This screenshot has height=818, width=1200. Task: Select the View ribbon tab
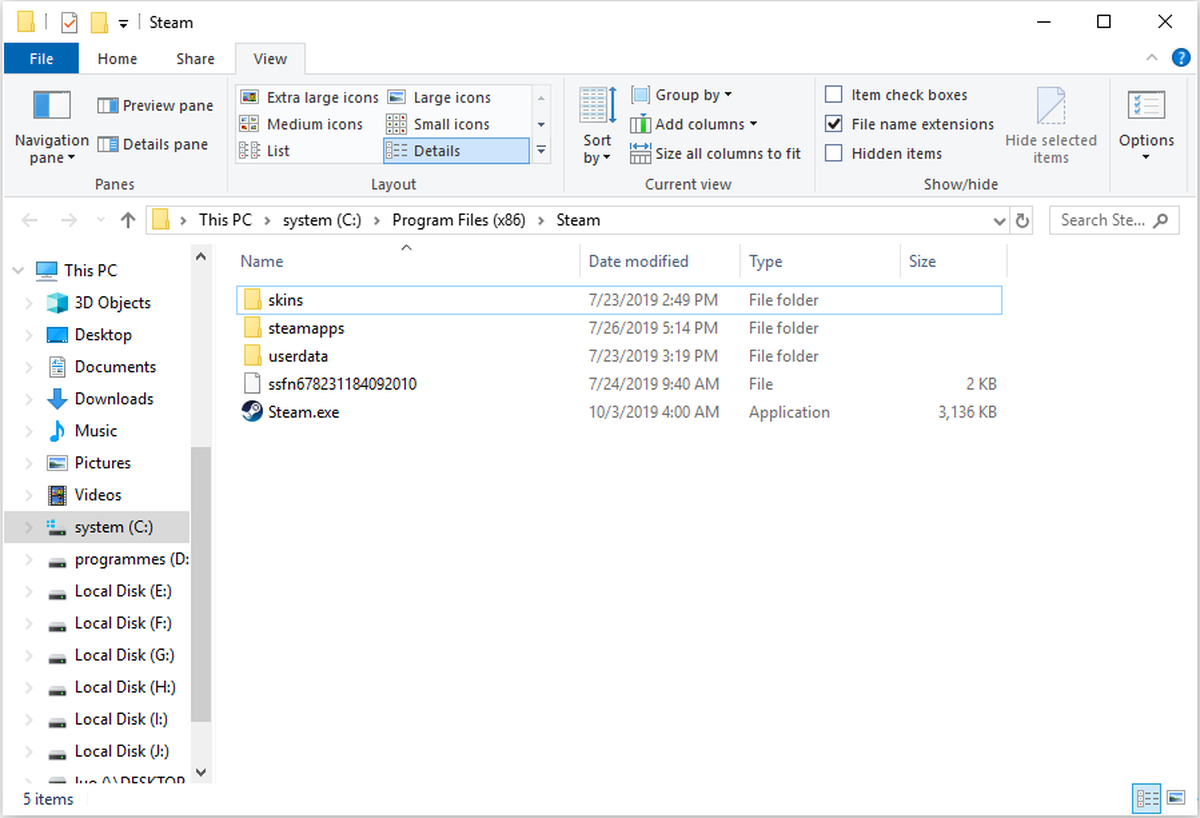[x=270, y=58]
